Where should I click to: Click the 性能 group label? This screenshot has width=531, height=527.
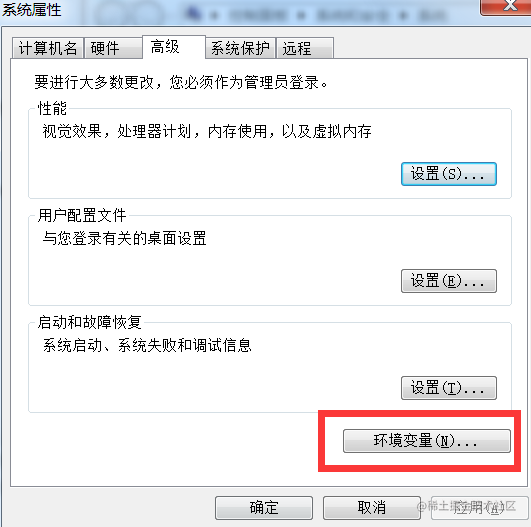click(52, 108)
